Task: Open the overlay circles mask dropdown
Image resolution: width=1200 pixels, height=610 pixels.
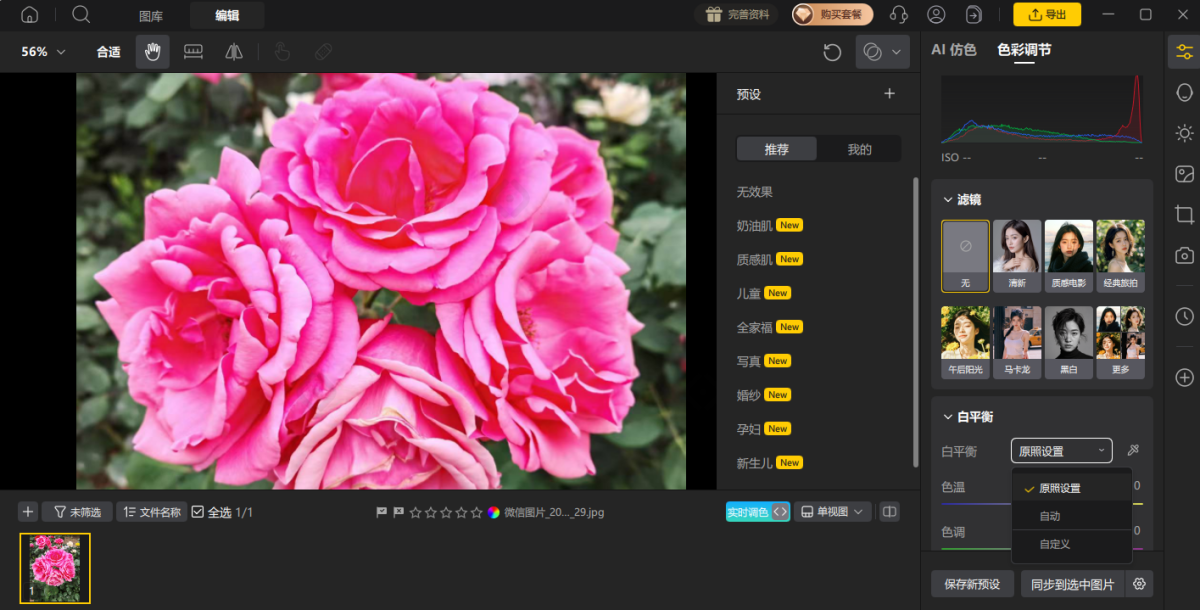Action: (882, 52)
